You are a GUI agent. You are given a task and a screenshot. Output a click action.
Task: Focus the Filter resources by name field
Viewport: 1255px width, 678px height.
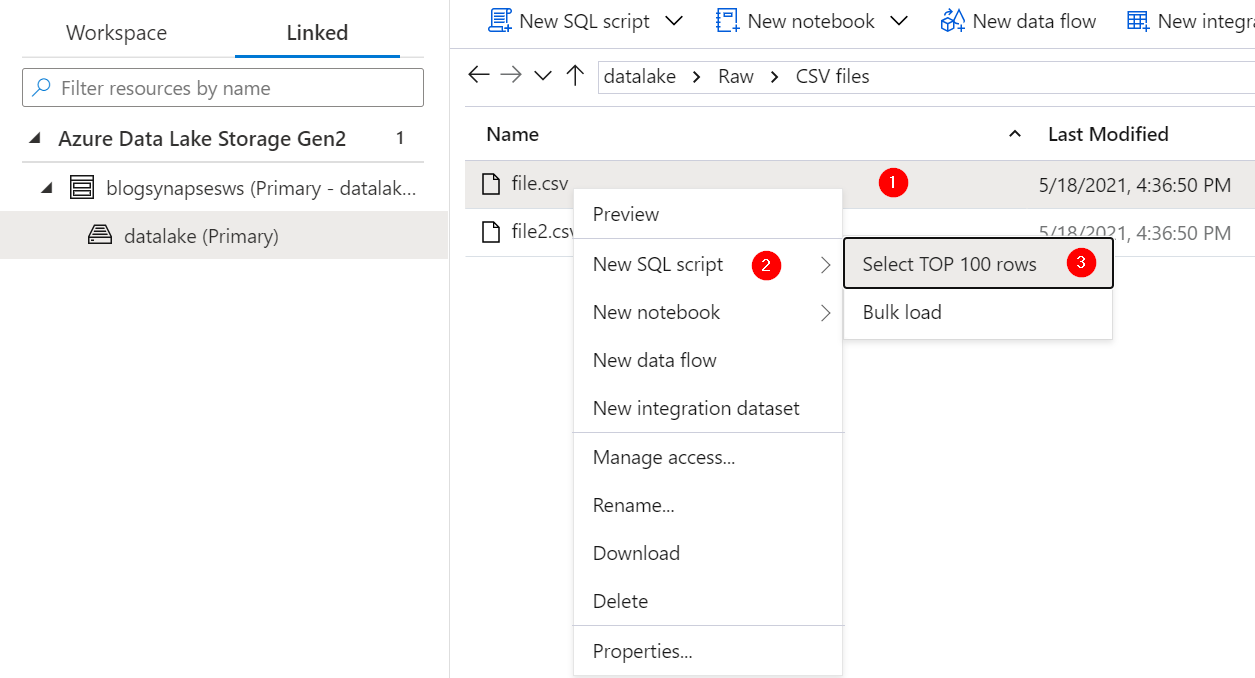tap(223, 88)
